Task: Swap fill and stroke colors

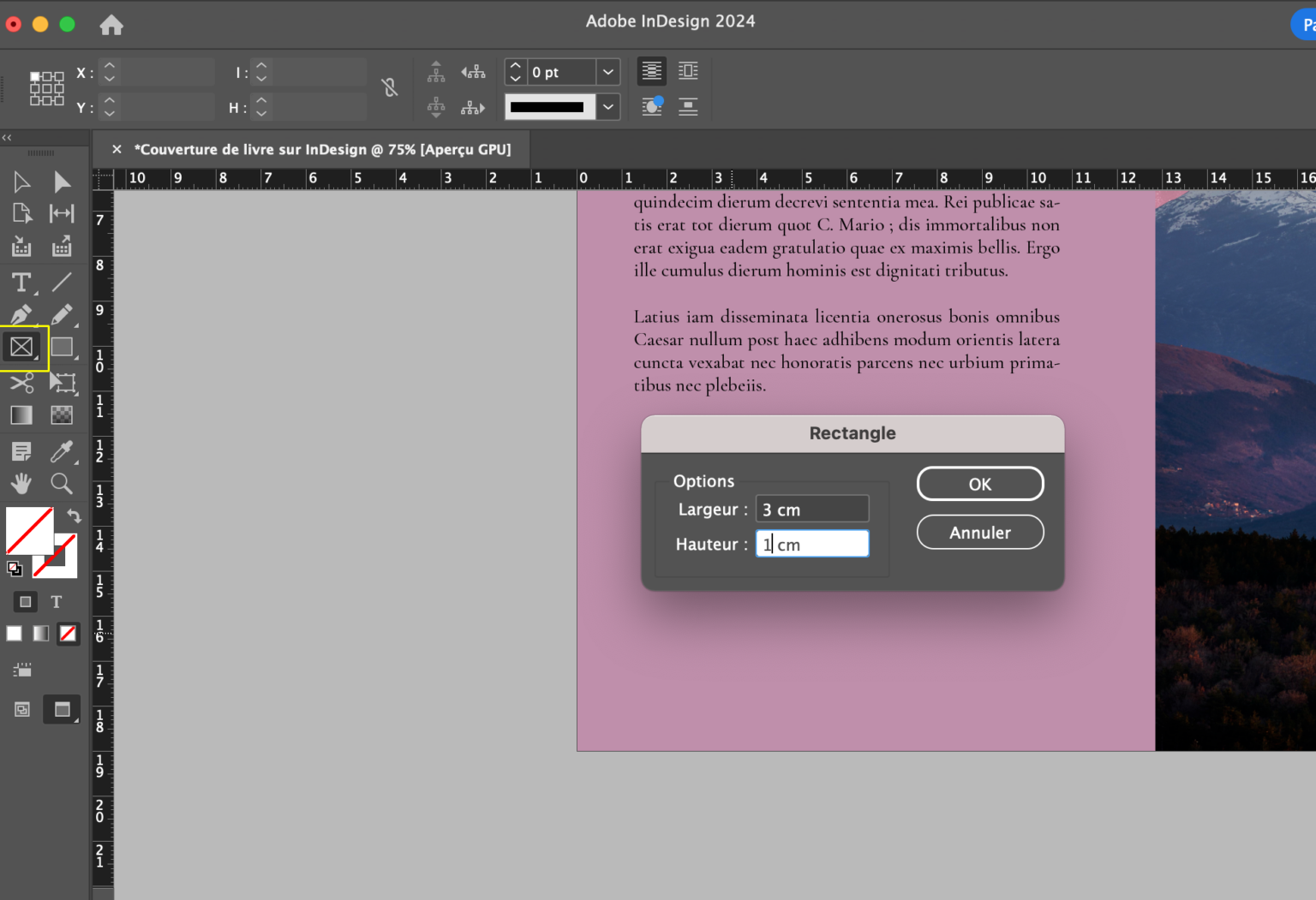Action: [x=74, y=516]
